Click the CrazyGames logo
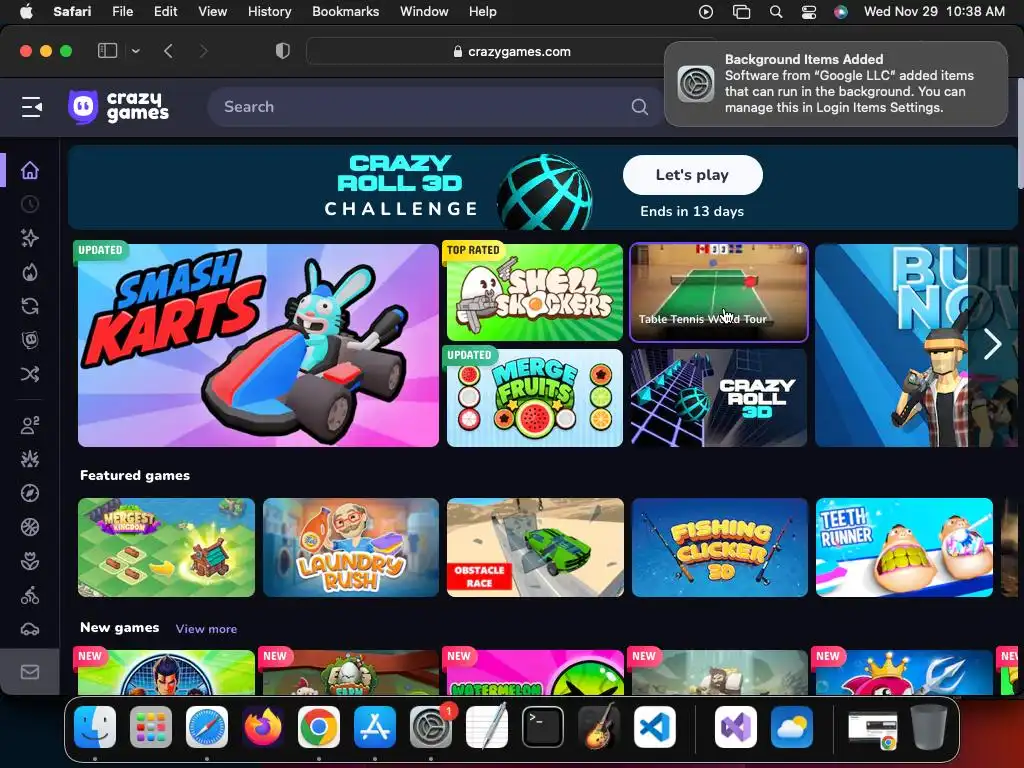This screenshot has height=768, width=1024. point(118,106)
